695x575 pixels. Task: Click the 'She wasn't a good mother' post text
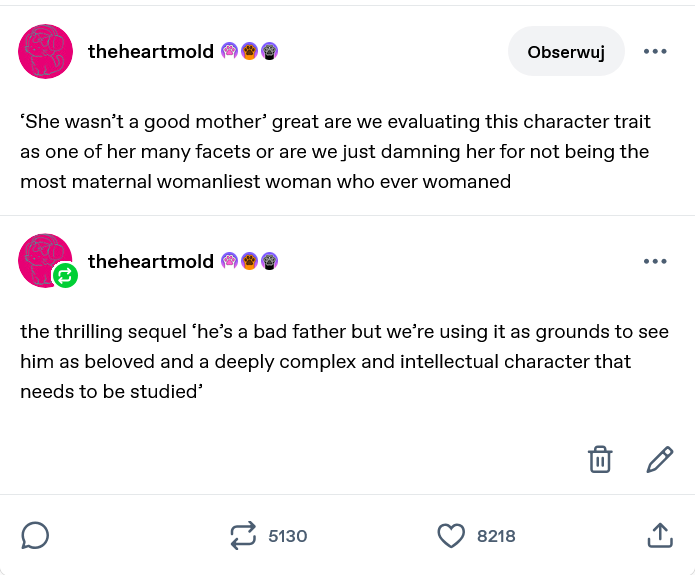[335, 151]
